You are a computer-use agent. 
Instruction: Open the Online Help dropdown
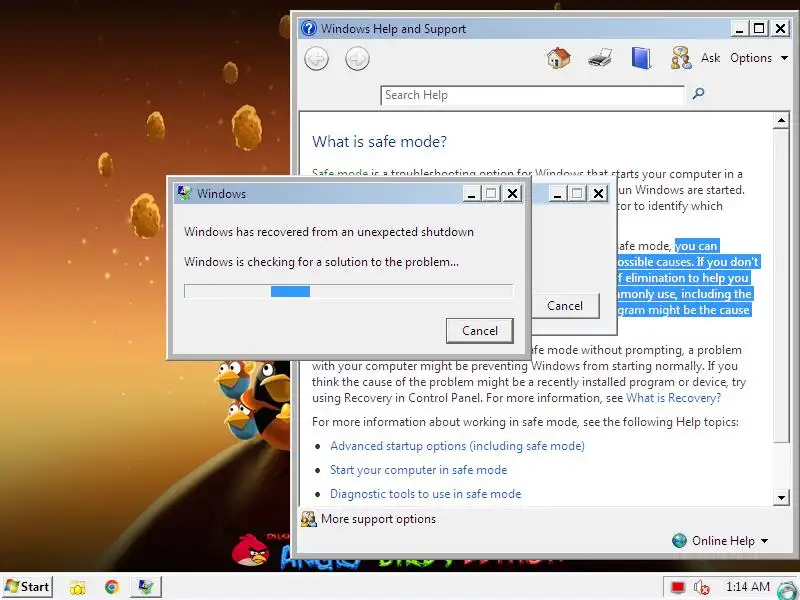point(730,541)
